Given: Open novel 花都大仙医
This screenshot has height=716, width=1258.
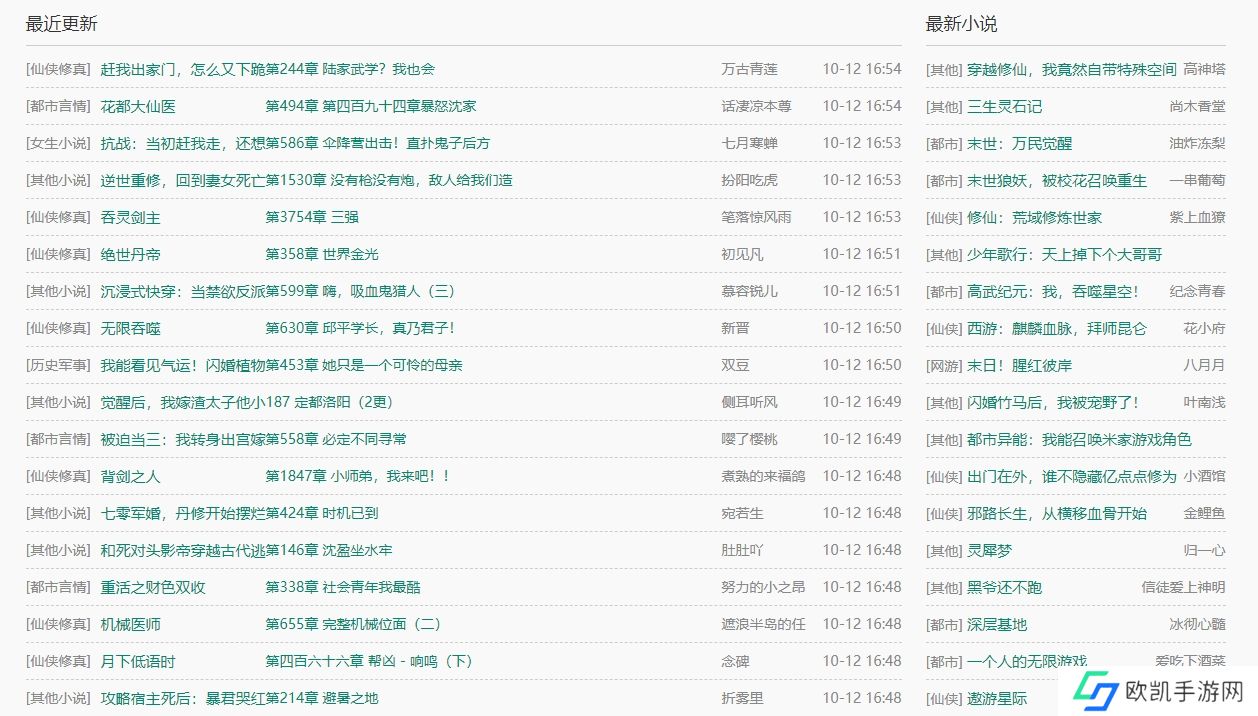Looking at the screenshot, I should tap(138, 106).
